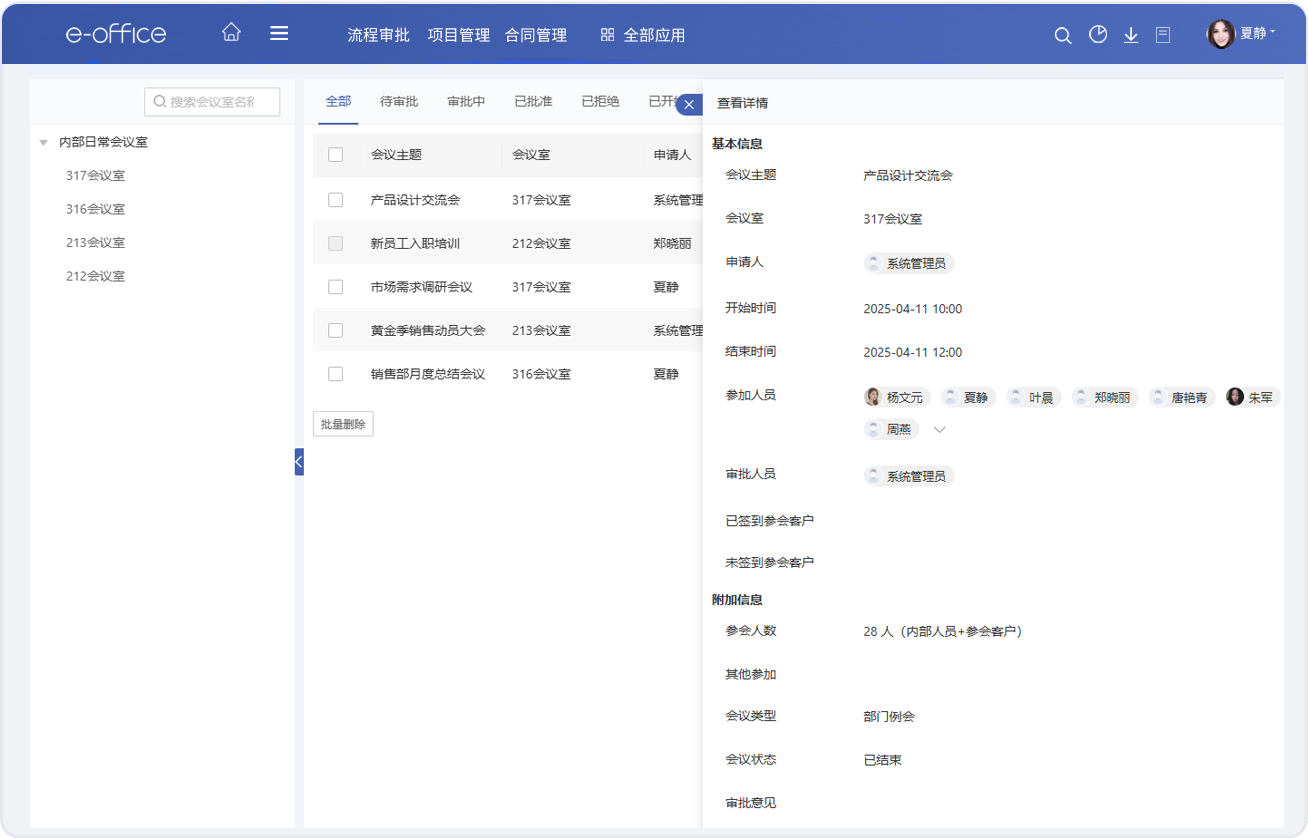Open the hamburger menu icon
Screen dimensions: 1308x838
[279, 33]
